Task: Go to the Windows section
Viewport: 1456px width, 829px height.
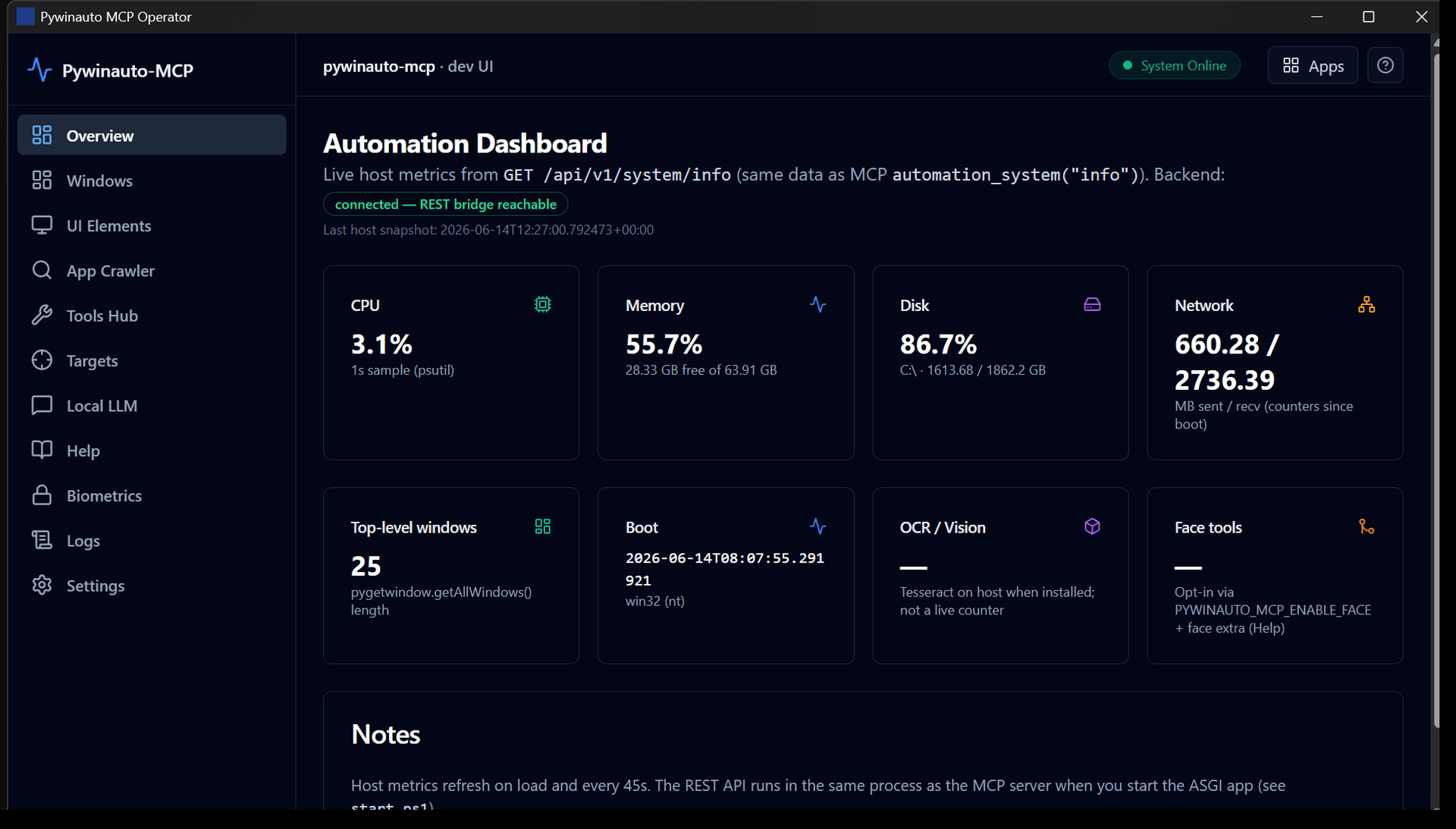Action: 152,181
